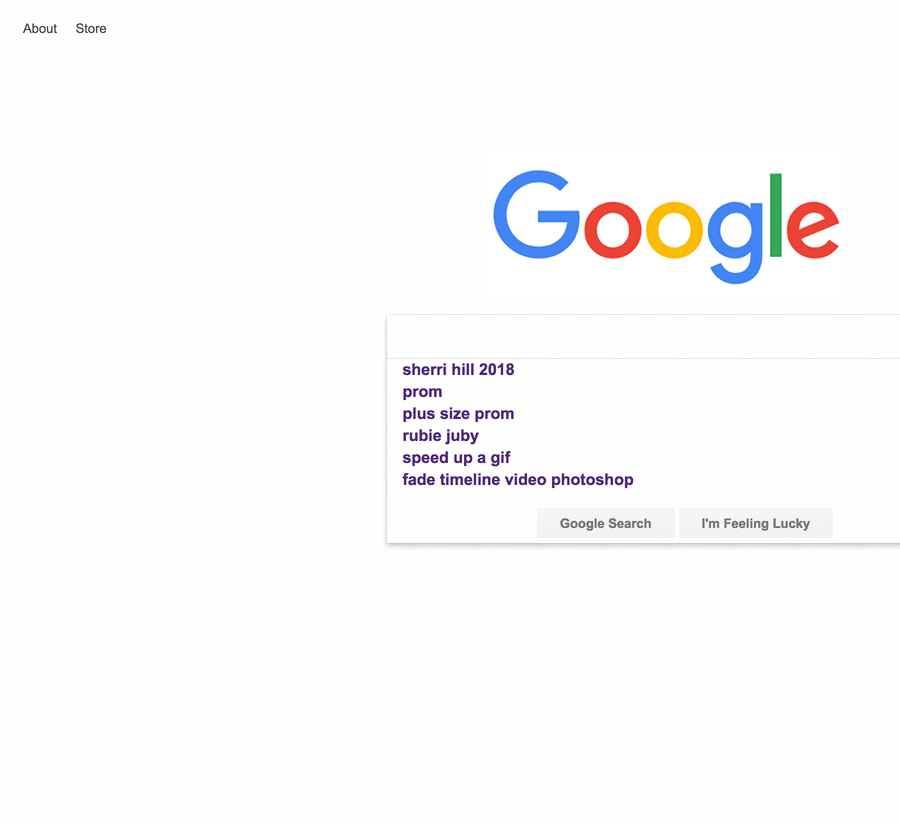900x825 pixels.
Task: Select the 'rubie juby' suggestion
Action: pyautogui.click(x=440, y=436)
